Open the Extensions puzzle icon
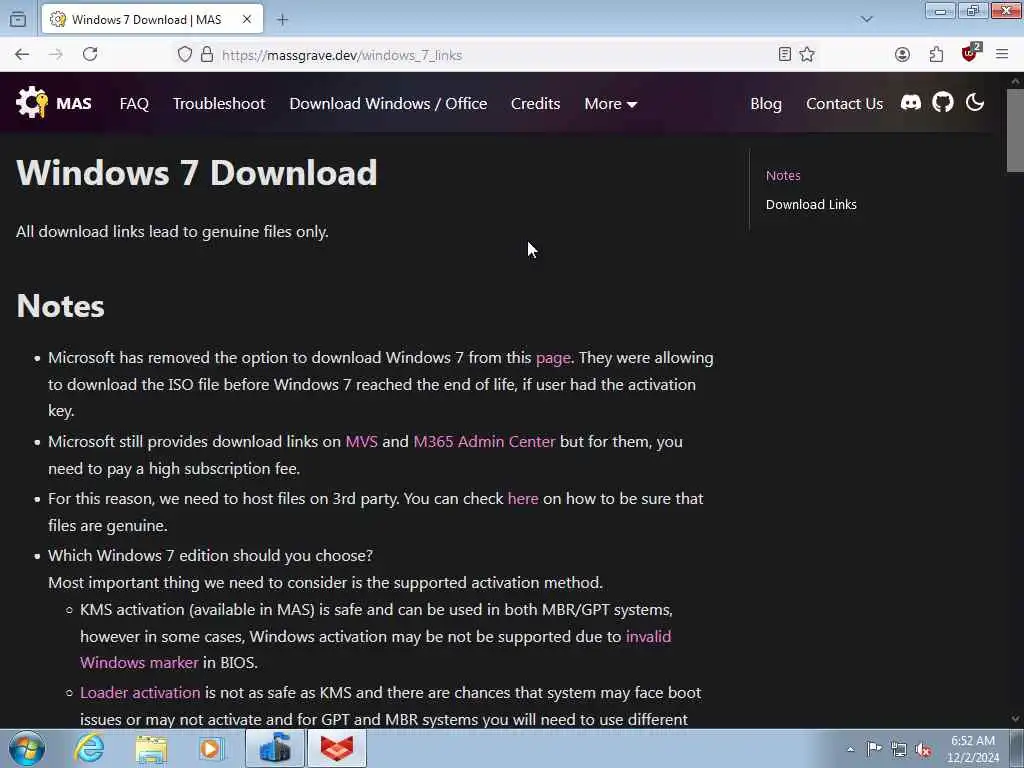Screen dimensions: 1024x768 pos(936,55)
